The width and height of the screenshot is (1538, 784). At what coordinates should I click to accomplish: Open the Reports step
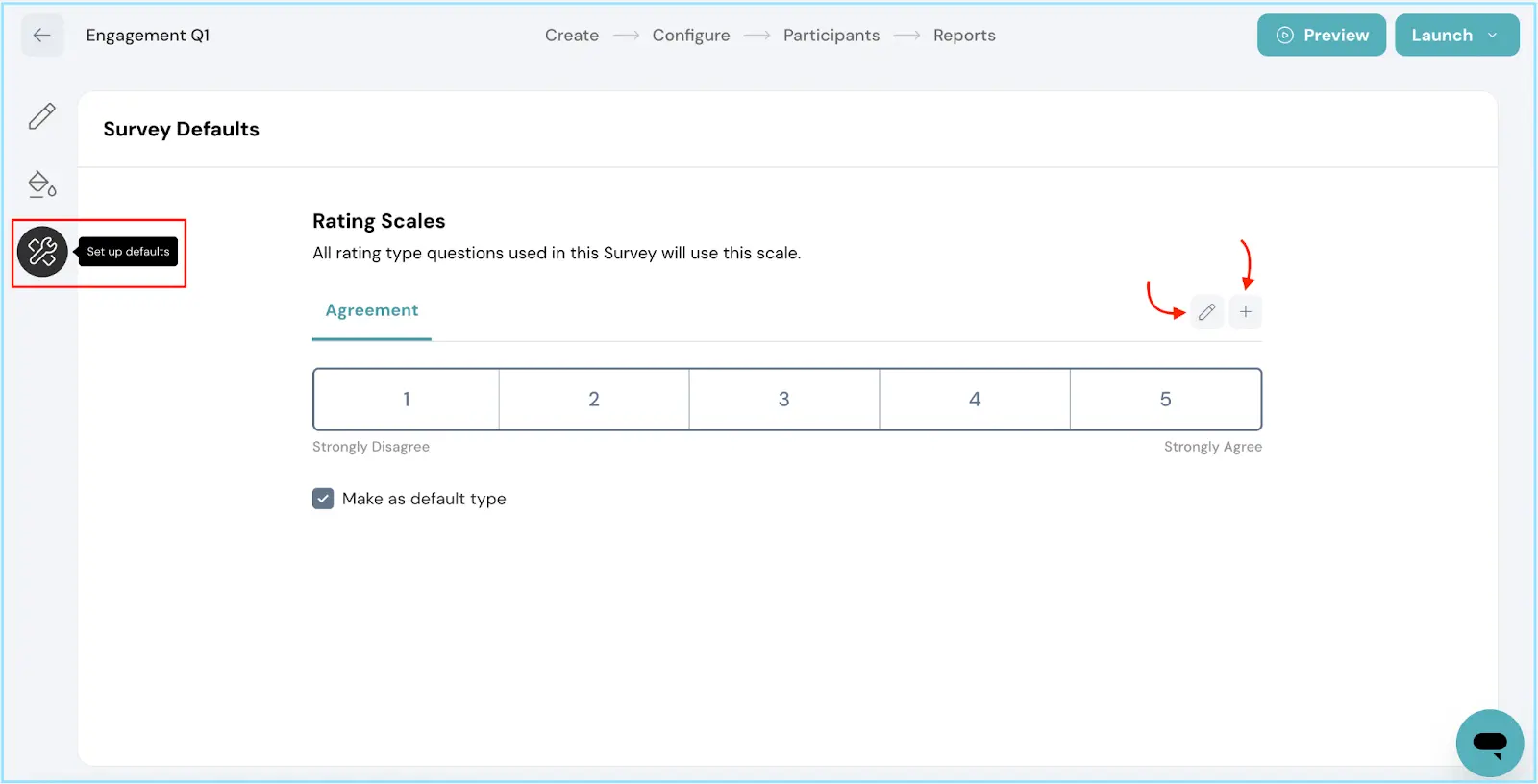click(963, 36)
